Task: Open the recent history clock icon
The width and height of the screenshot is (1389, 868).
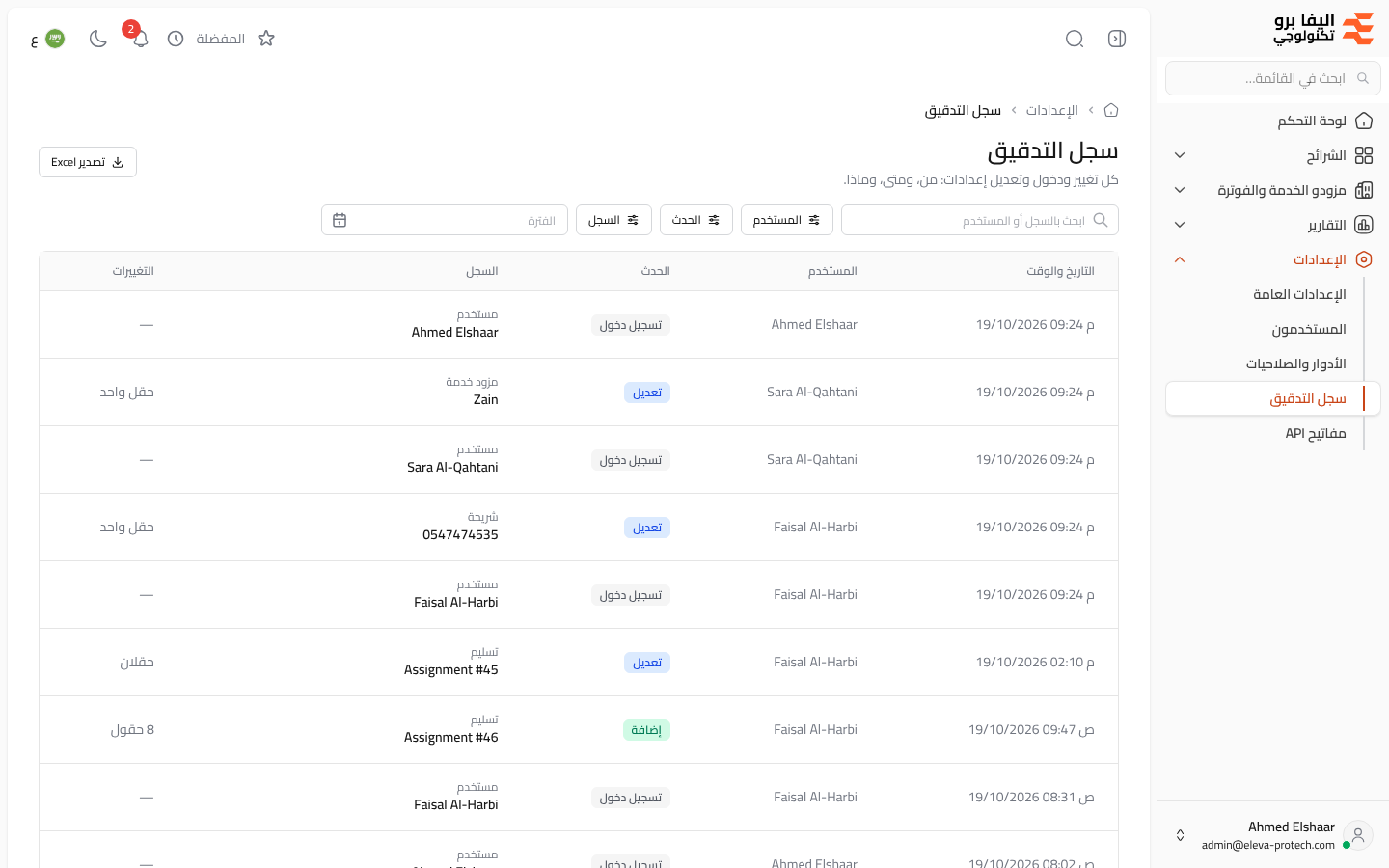Action: click(x=176, y=39)
